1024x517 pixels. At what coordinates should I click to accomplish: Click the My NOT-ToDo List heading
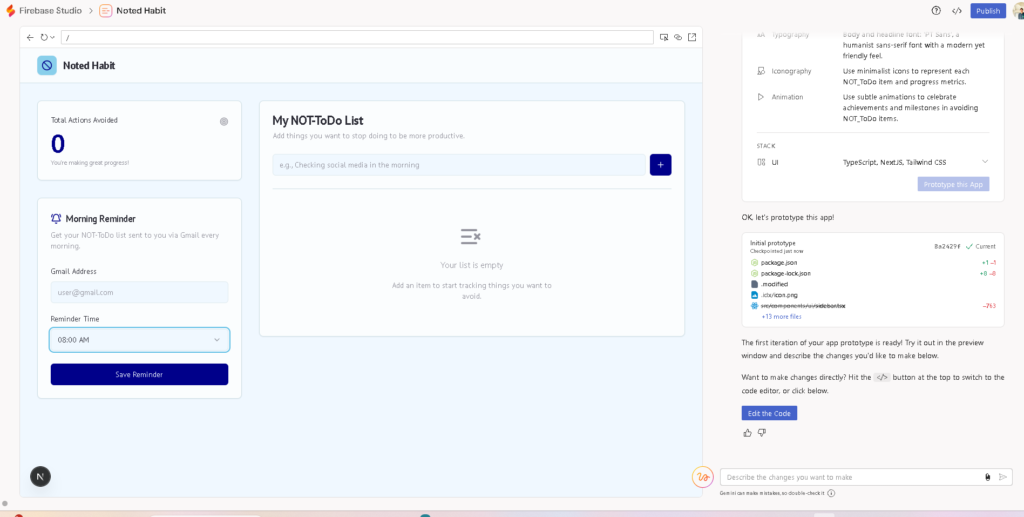click(317, 121)
